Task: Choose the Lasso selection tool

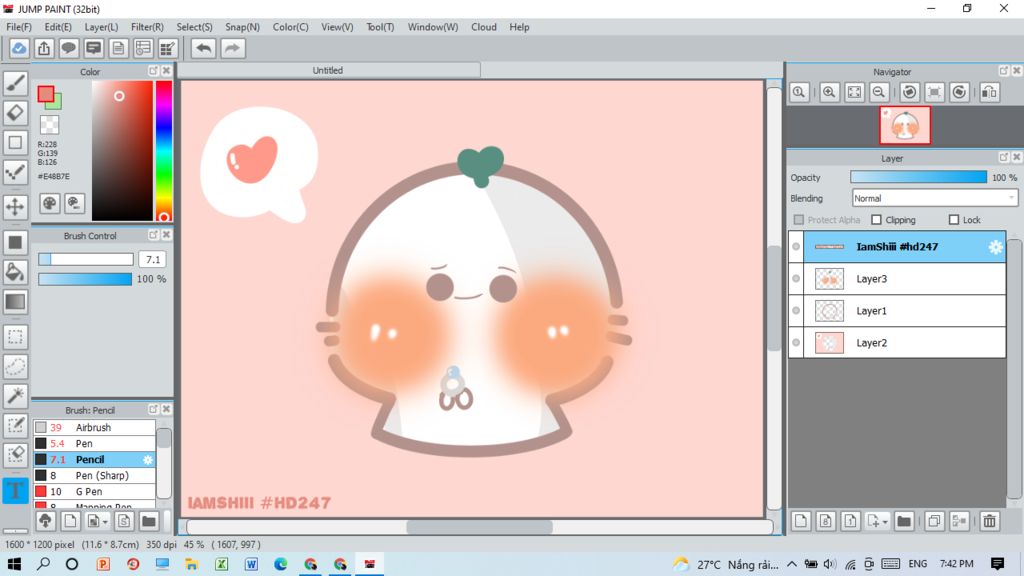Action: point(15,366)
